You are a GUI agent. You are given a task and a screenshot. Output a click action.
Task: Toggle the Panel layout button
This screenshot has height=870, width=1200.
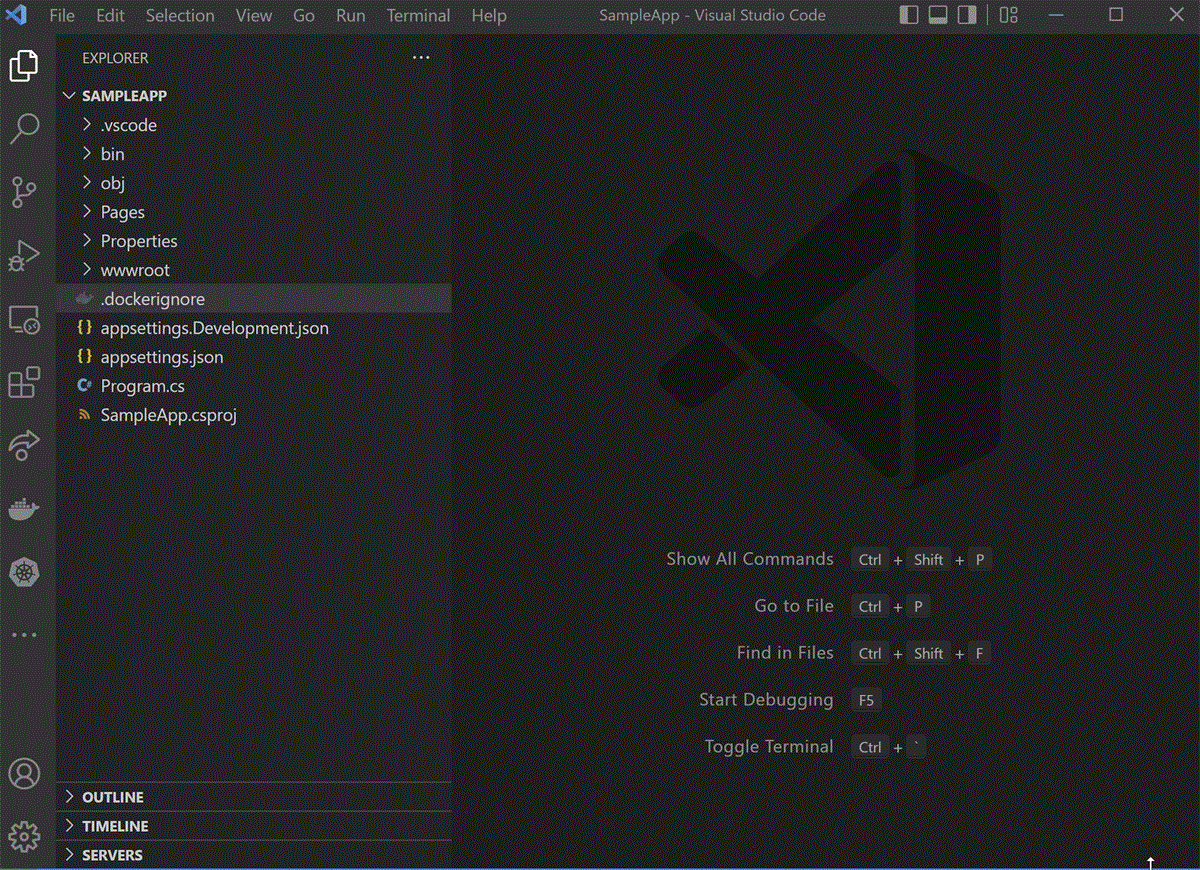tap(938, 15)
